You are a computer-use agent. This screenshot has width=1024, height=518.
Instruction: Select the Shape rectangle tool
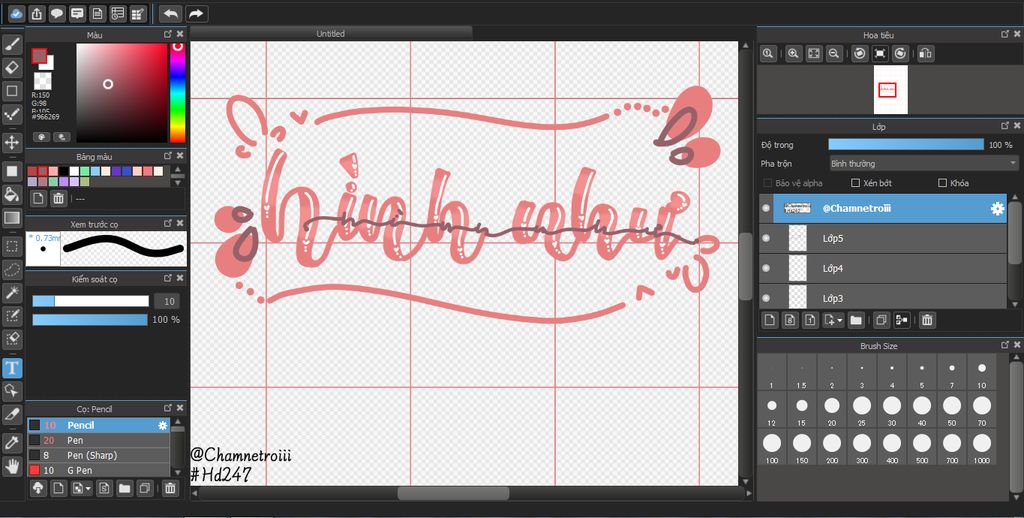click(12, 91)
